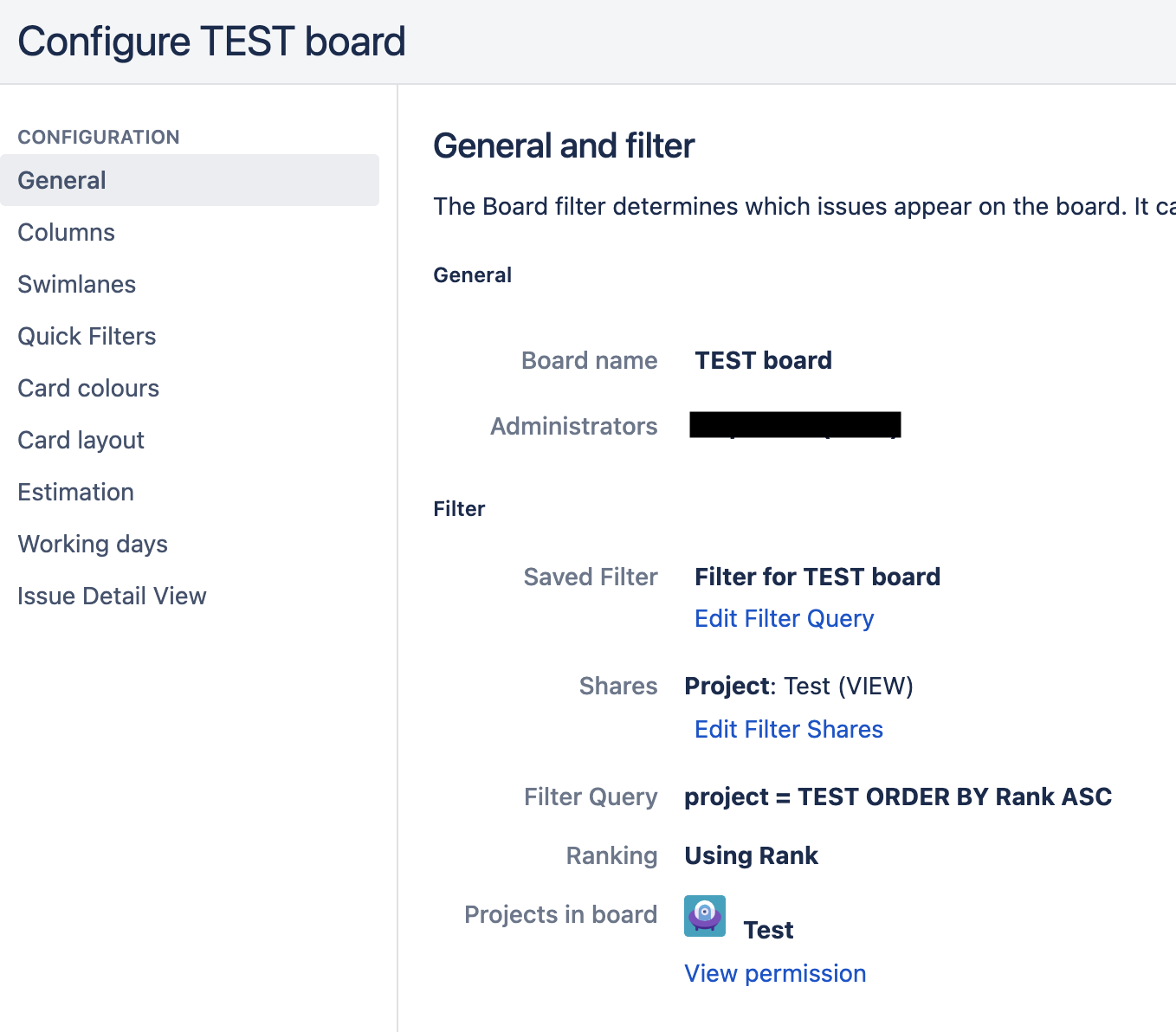
Task: Click the Filter for TEST board name
Action: point(817,577)
